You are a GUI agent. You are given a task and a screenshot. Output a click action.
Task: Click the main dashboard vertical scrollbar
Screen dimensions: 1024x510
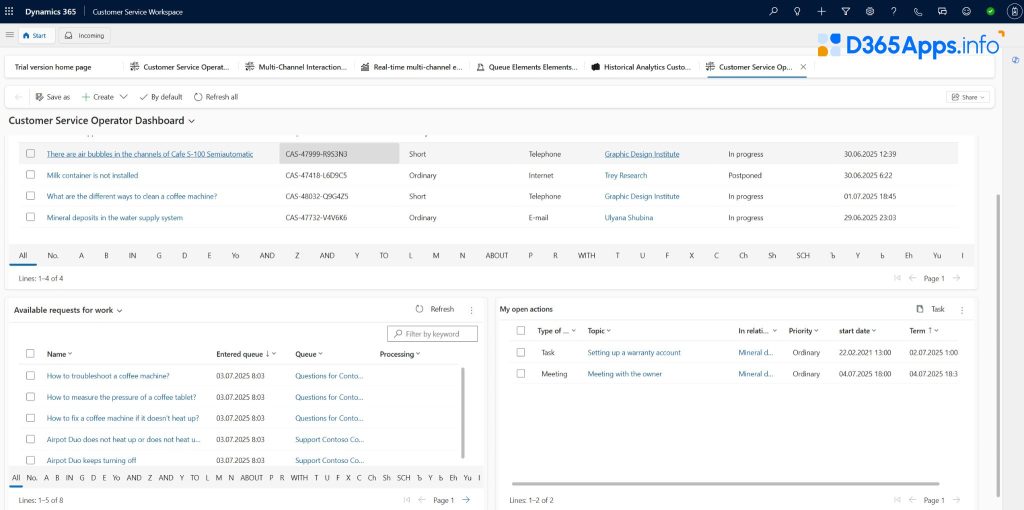(x=998, y=344)
